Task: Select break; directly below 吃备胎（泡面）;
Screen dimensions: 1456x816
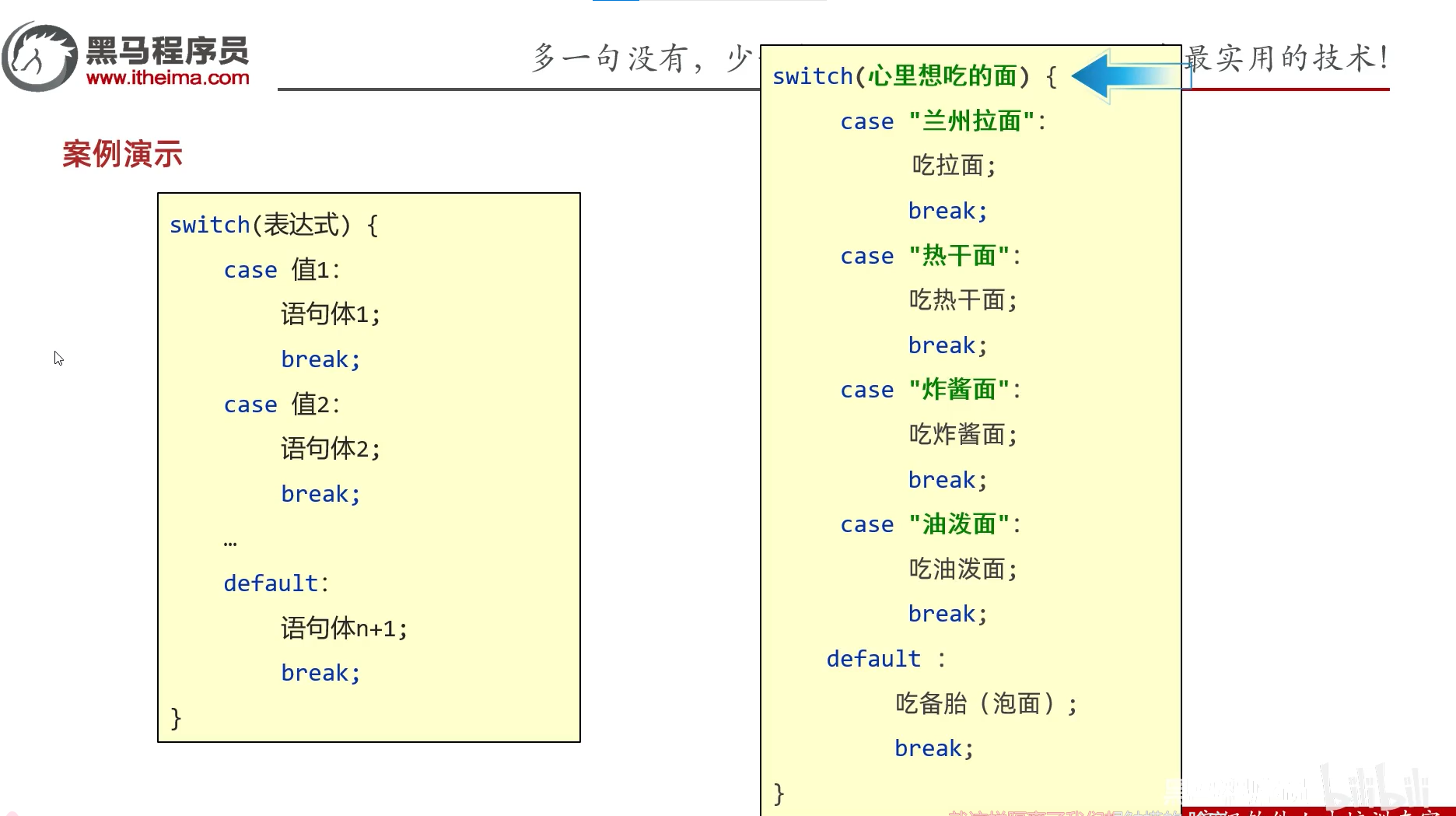Action: pos(934,748)
